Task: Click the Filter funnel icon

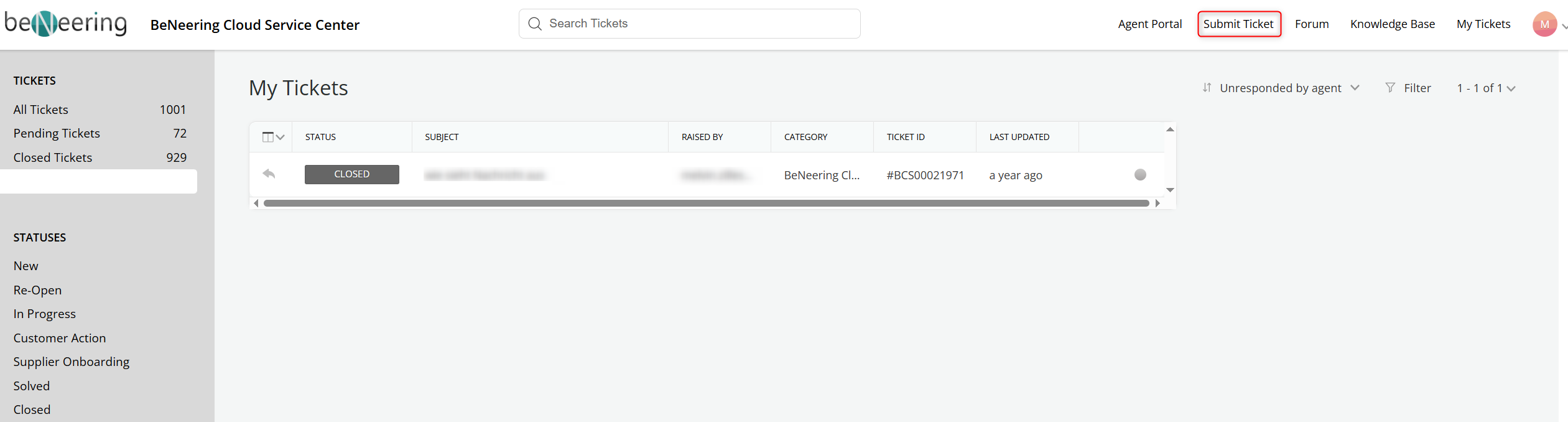Action: tap(1390, 88)
